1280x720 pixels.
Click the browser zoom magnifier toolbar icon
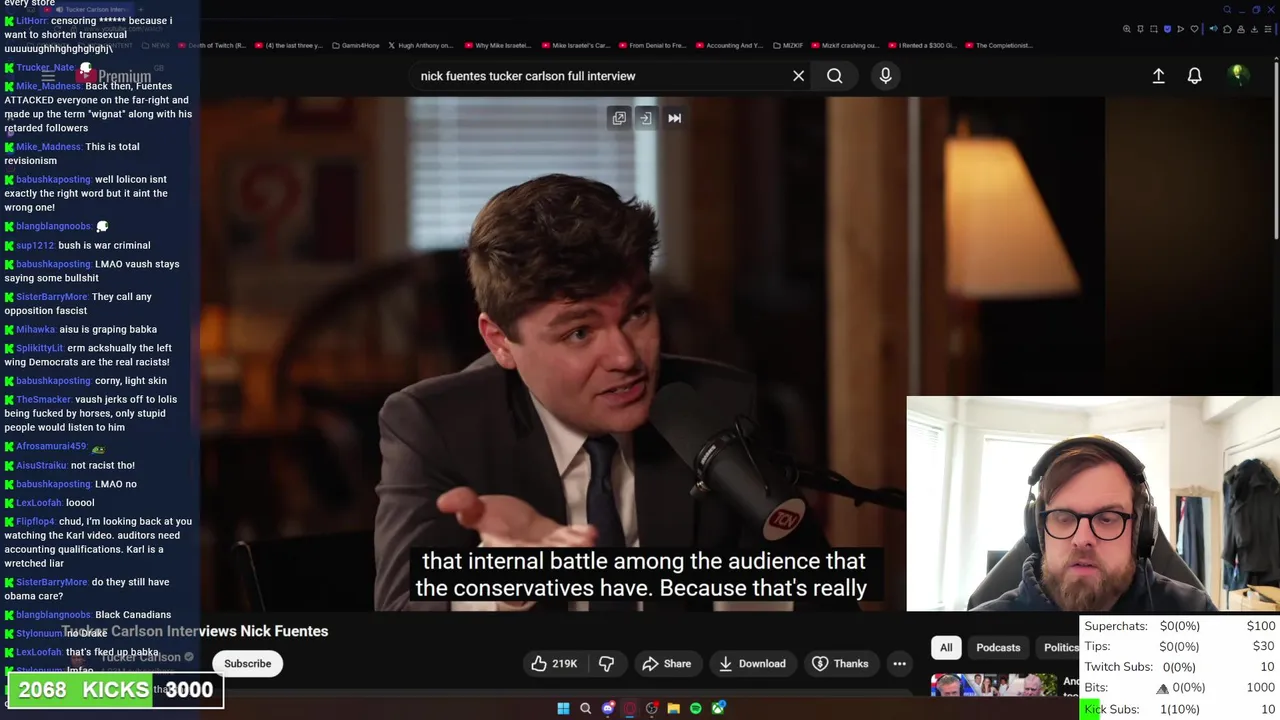pos(1127,29)
